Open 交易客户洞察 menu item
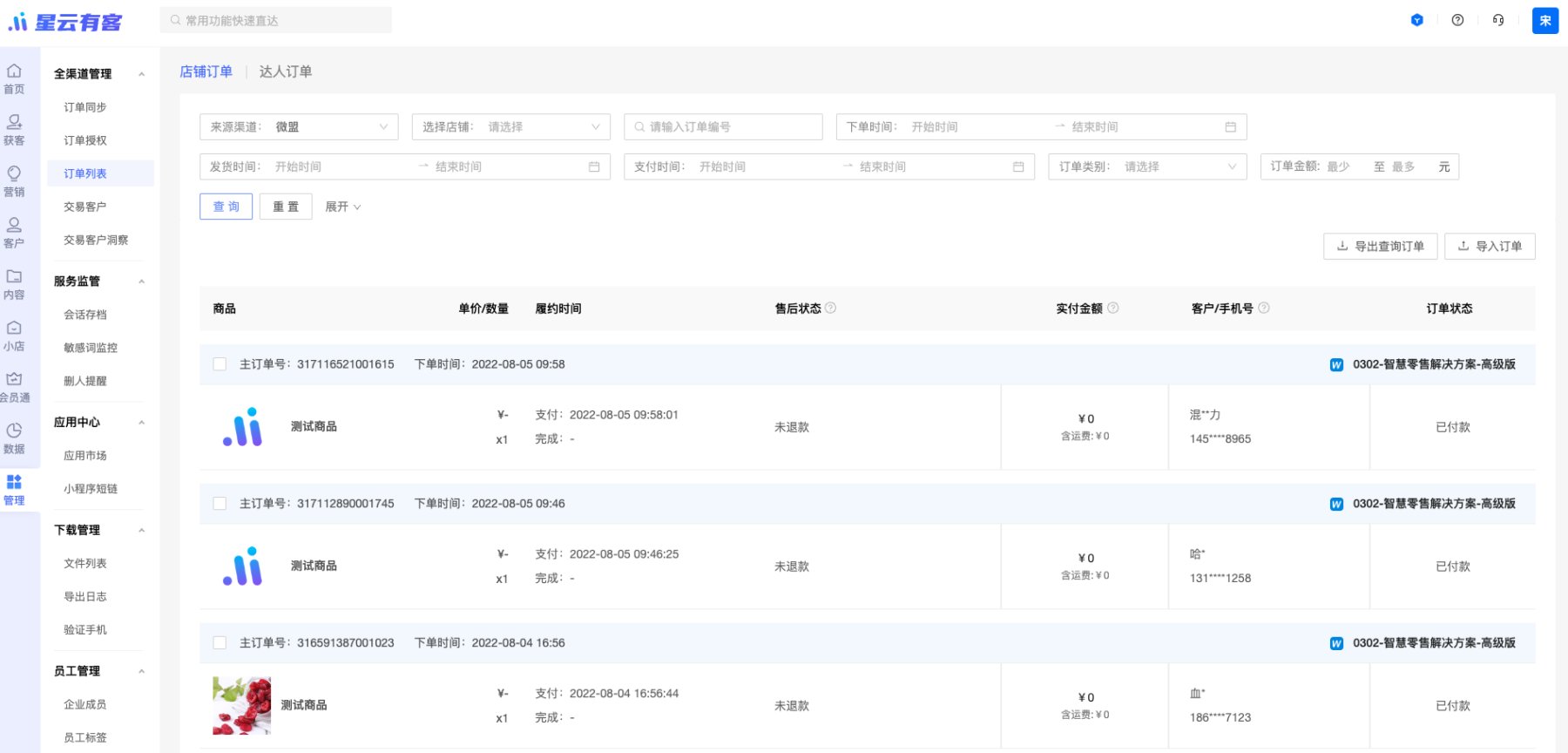This screenshot has width=1568, height=753. pyautogui.click(x=96, y=240)
